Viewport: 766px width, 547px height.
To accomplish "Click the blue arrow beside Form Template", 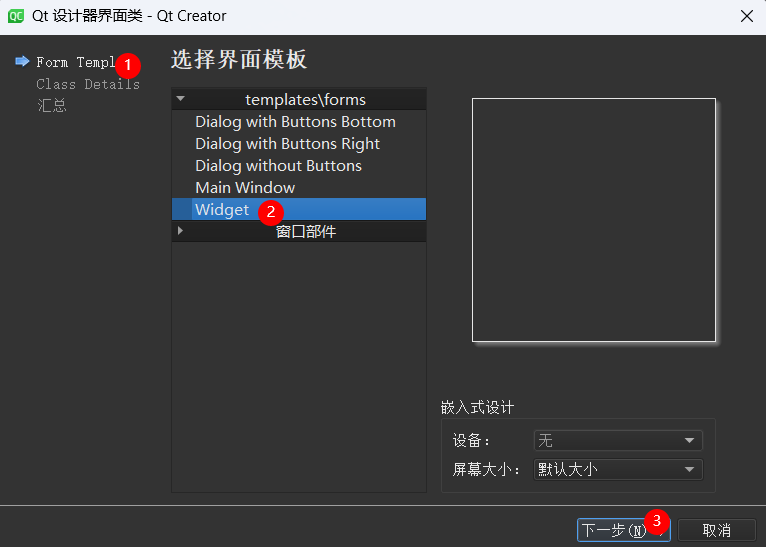I will (x=22, y=62).
